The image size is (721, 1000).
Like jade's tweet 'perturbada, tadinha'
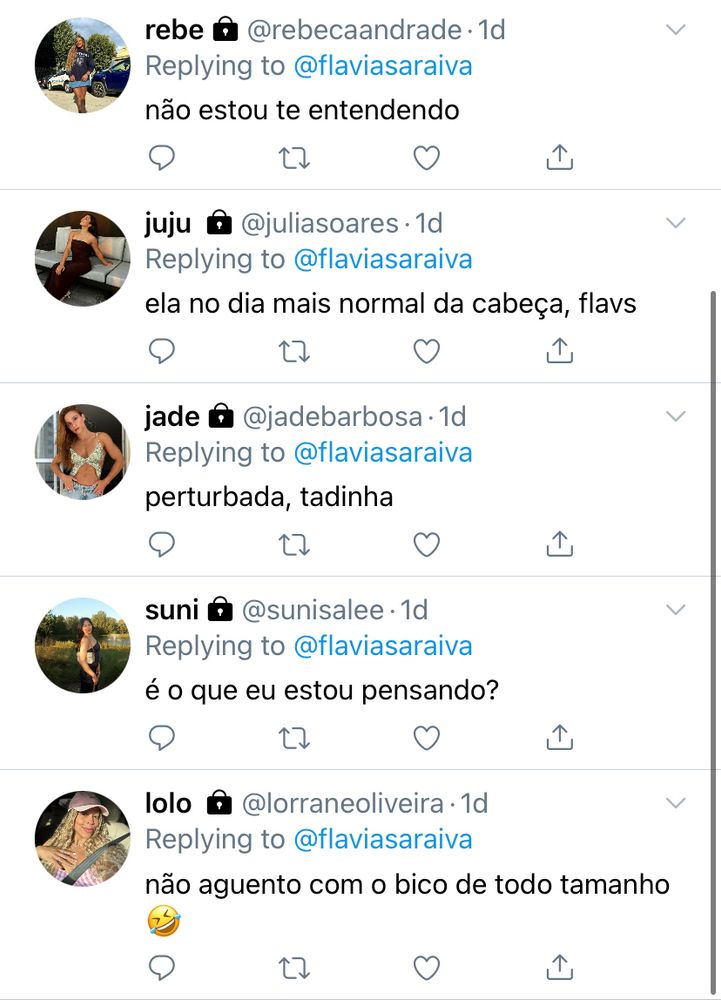[x=427, y=543]
